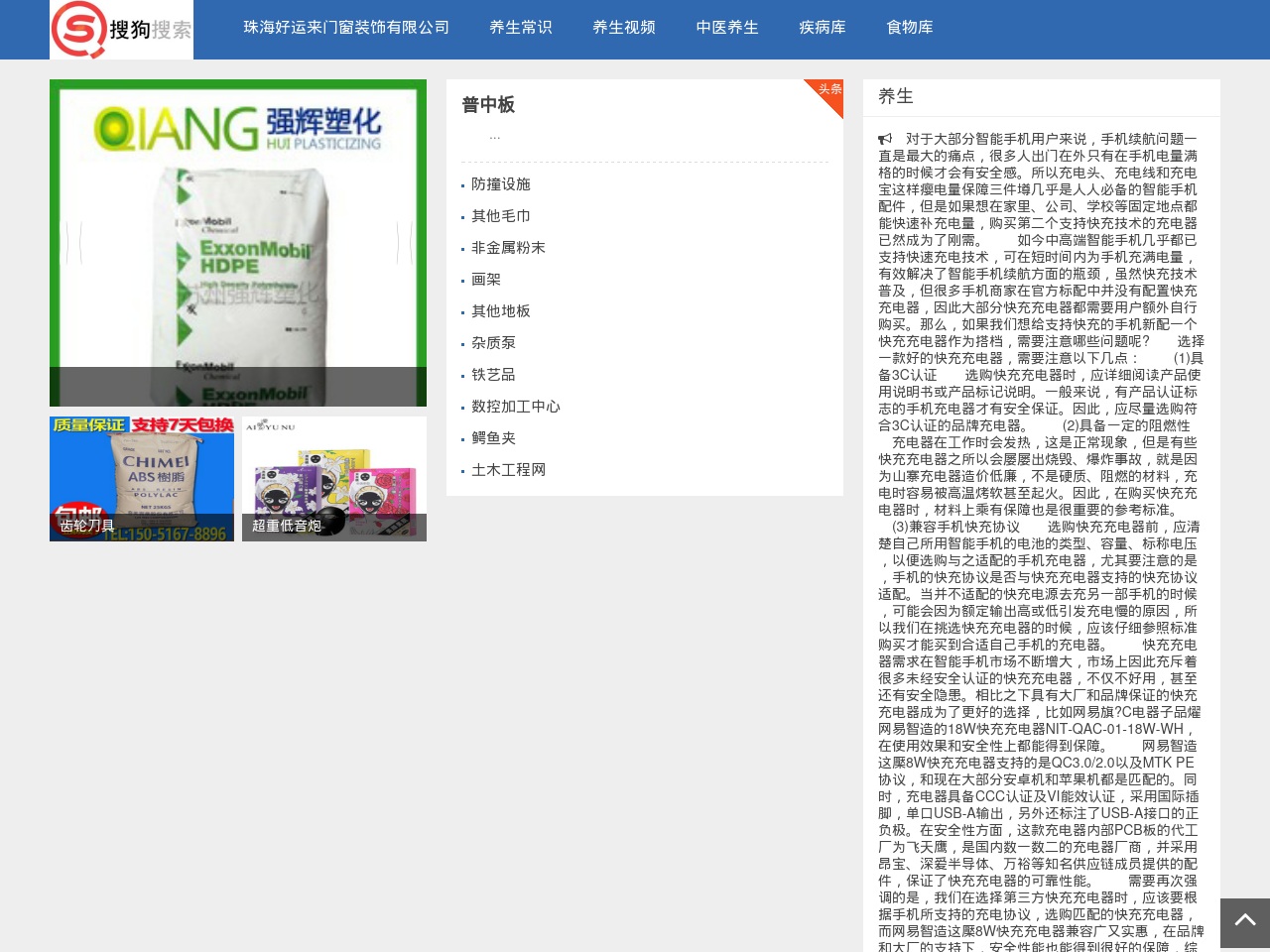This screenshot has height=952, width=1270.
Task: Click the 养生 section heading
Action: tap(895, 96)
